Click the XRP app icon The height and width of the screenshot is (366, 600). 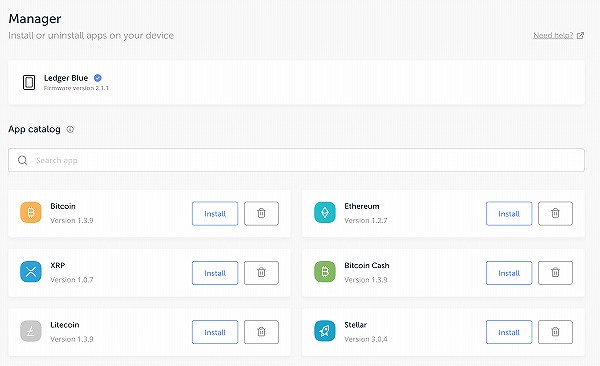click(x=31, y=271)
